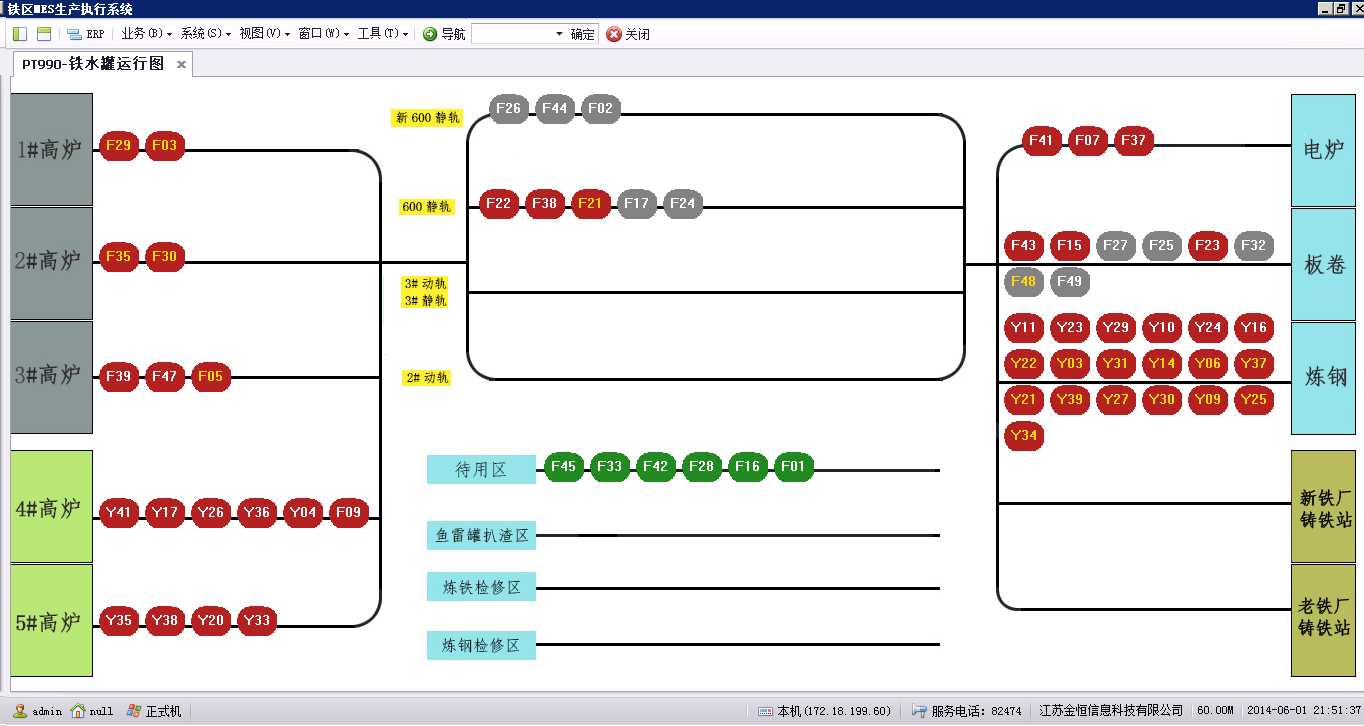The height and width of the screenshot is (726, 1364).
Task: Click the 本机 IP address status entry
Action: click(x=824, y=711)
